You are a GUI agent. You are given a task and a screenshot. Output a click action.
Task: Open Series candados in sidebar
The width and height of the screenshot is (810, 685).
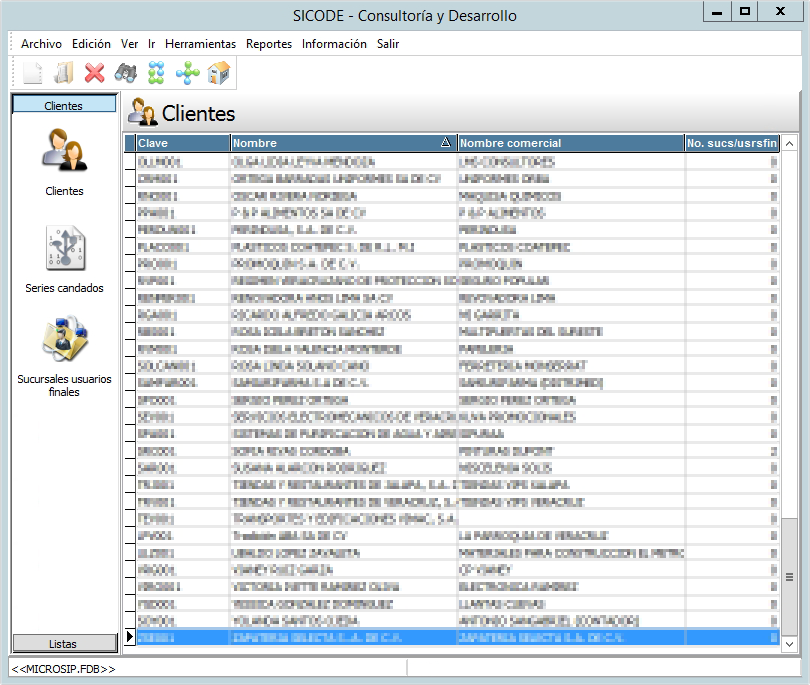click(64, 248)
